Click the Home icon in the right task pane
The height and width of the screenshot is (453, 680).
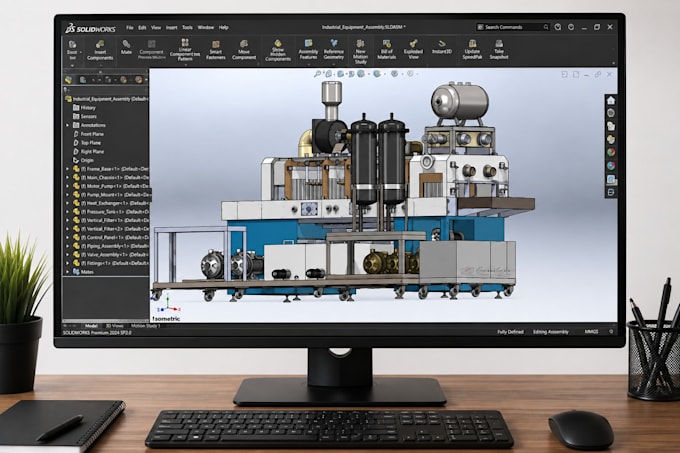(x=611, y=101)
